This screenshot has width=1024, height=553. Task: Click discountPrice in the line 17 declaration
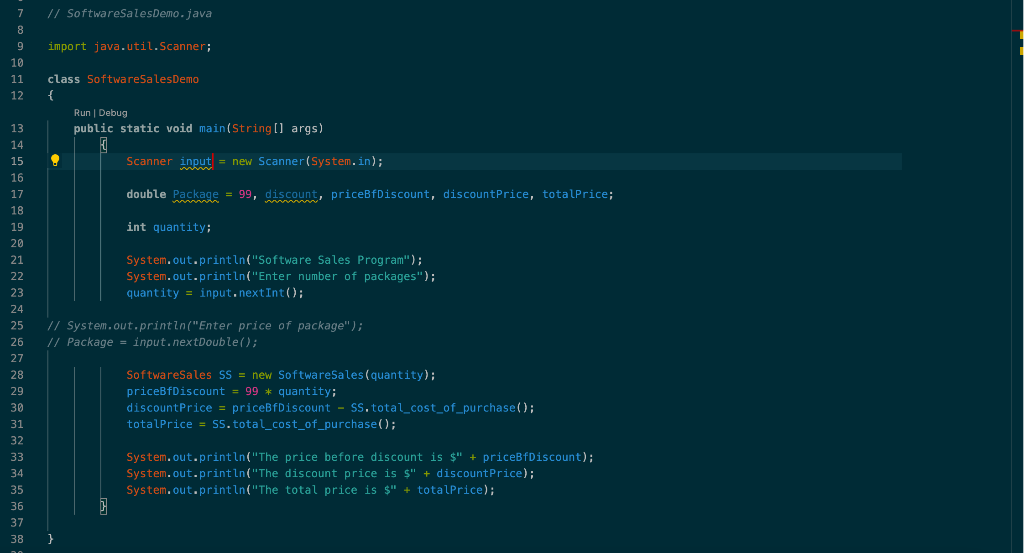[x=486, y=195]
